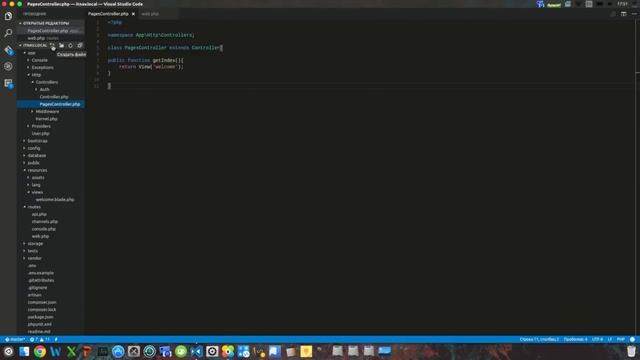
Task: Open composer.json in the explorer
Action: pos(42,302)
